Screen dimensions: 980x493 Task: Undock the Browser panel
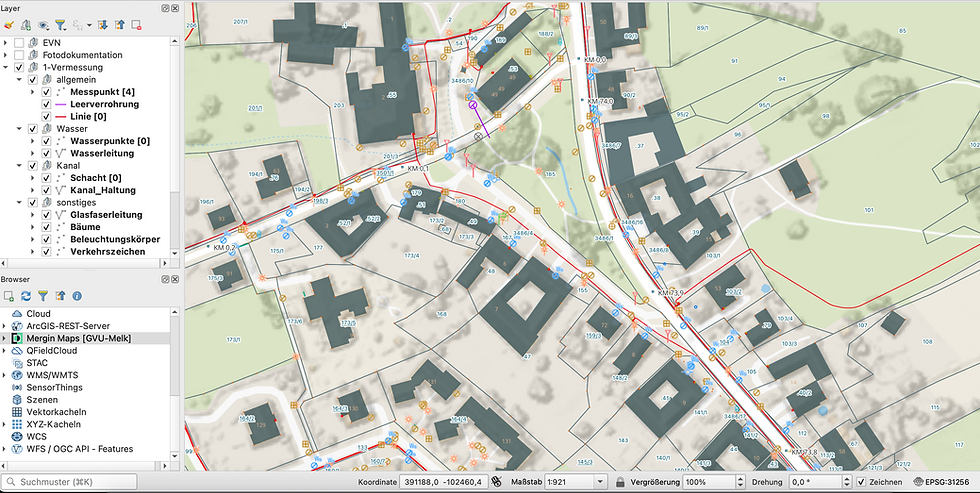(x=165, y=279)
